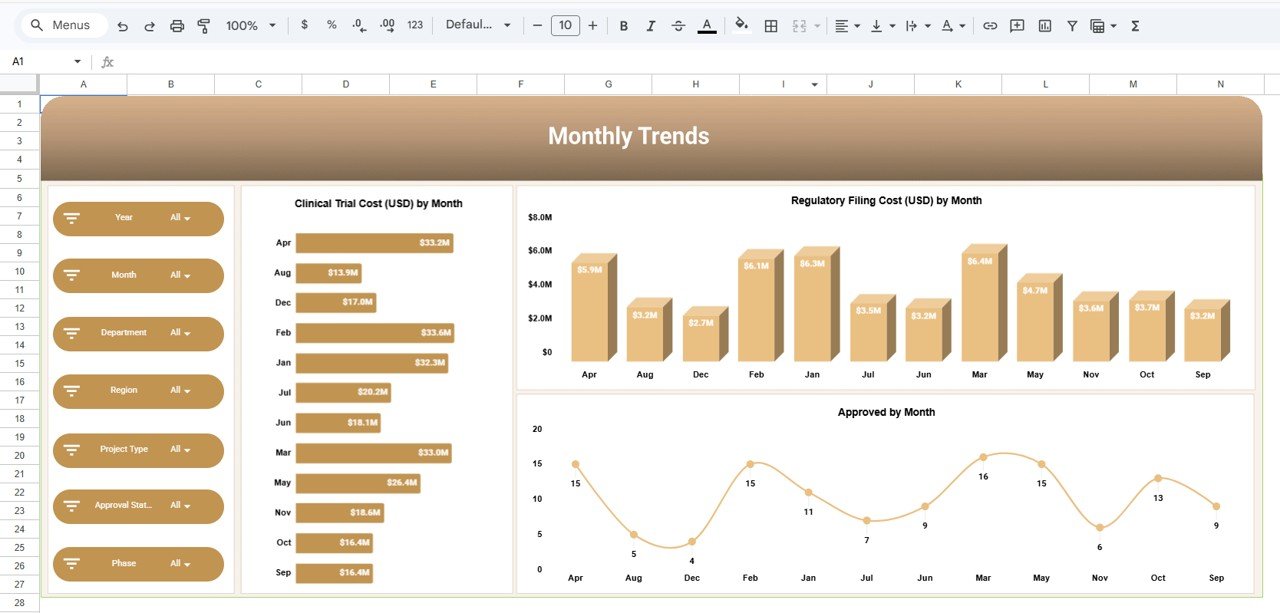Screen dimensions: 1280x613
Task: Toggle bold formatting
Action: tap(623, 25)
